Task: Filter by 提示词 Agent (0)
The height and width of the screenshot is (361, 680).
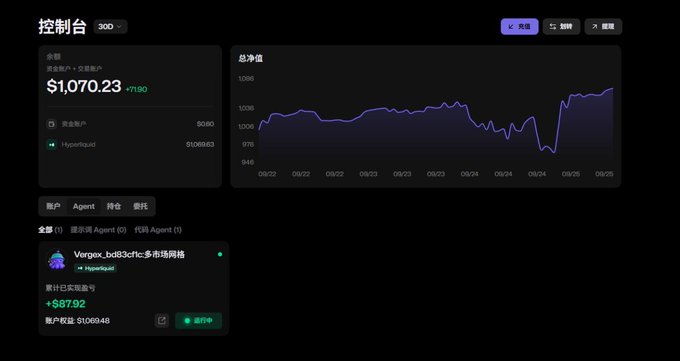Action: pos(98,230)
